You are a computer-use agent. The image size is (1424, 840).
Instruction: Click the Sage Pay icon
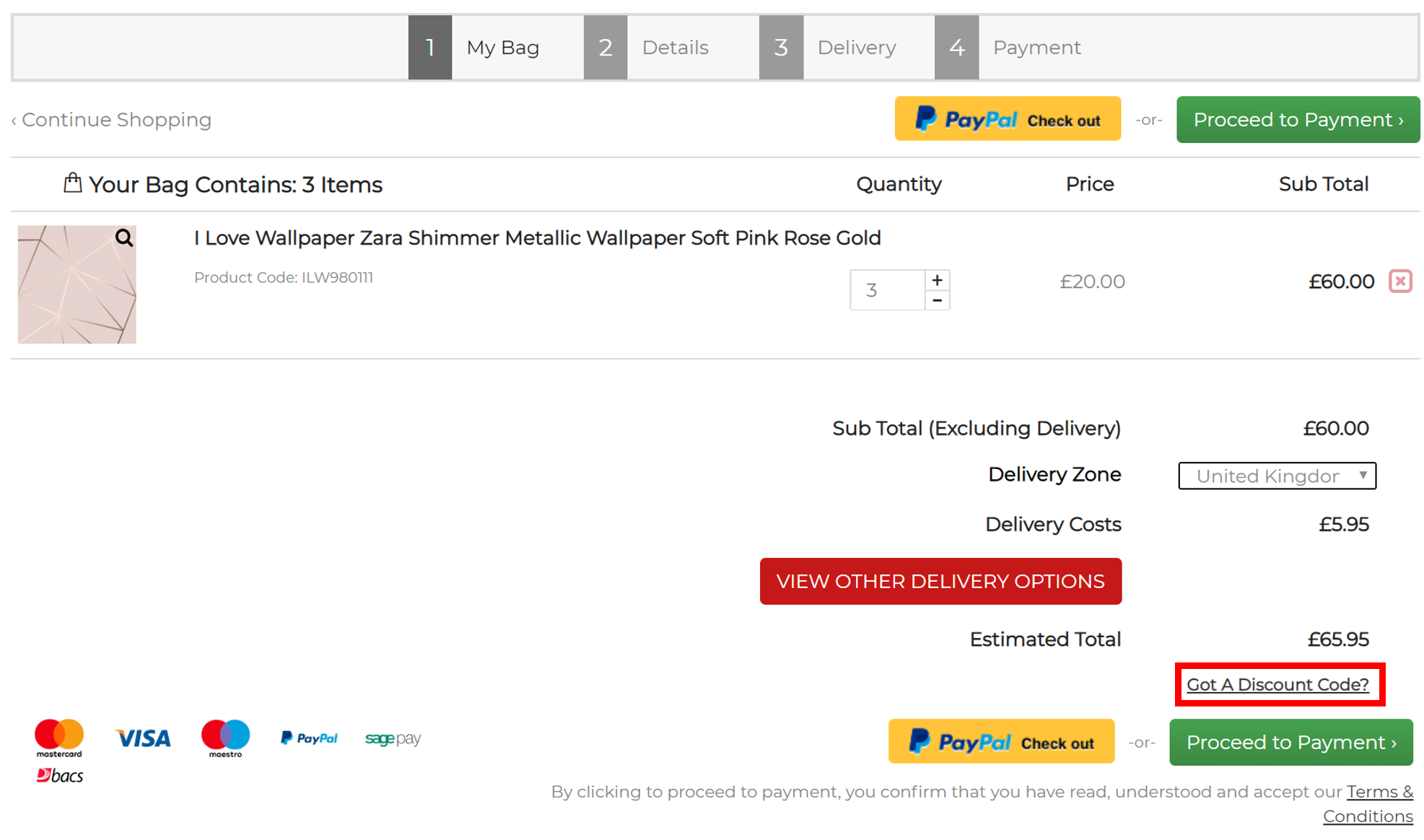393,738
